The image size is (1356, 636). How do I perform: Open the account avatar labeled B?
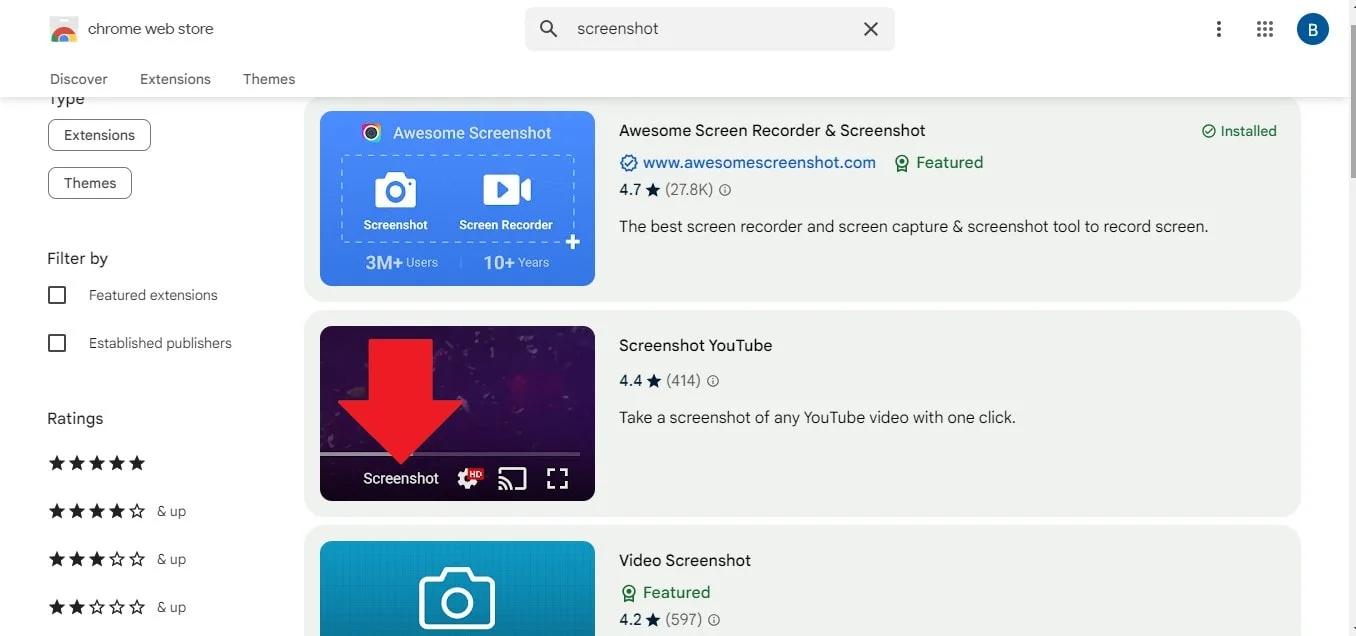coord(1312,29)
